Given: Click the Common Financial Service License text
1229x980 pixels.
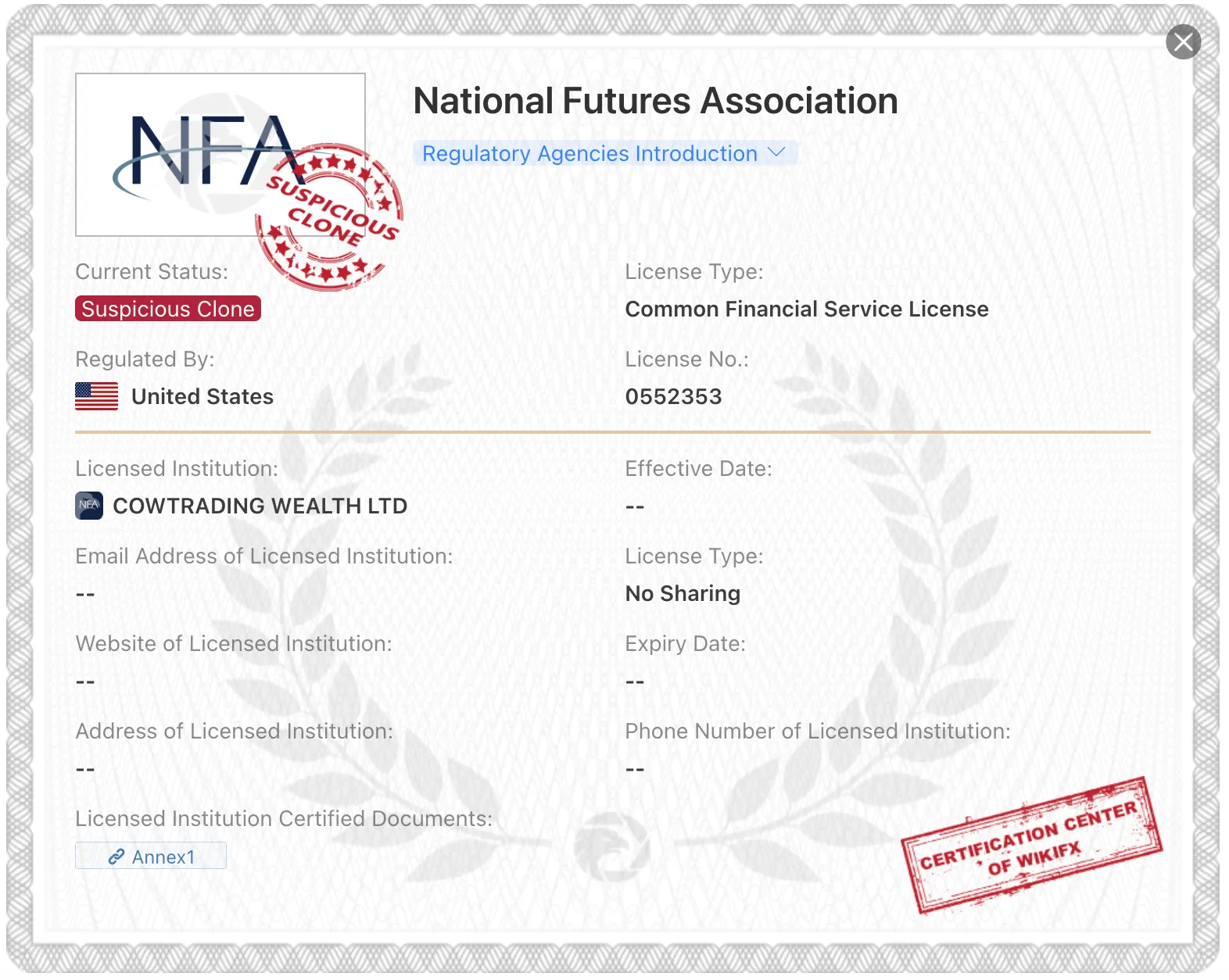Looking at the screenshot, I should 807,309.
